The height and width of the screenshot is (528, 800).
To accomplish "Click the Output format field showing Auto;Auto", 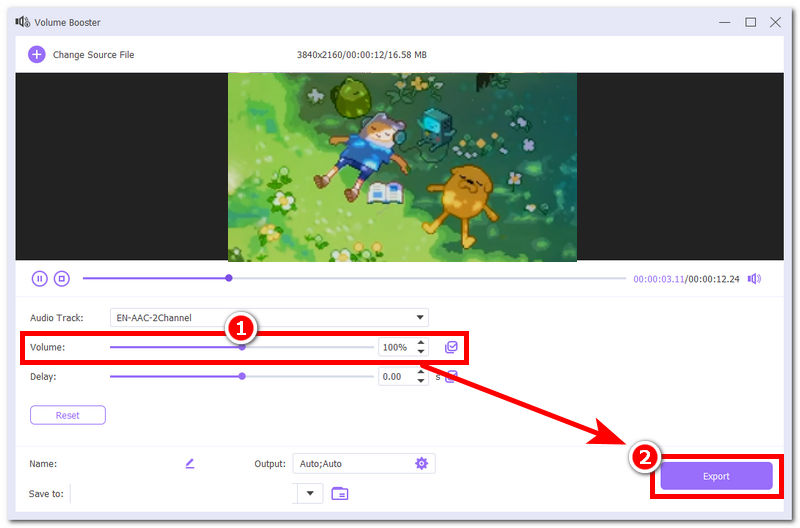I will (364, 464).
